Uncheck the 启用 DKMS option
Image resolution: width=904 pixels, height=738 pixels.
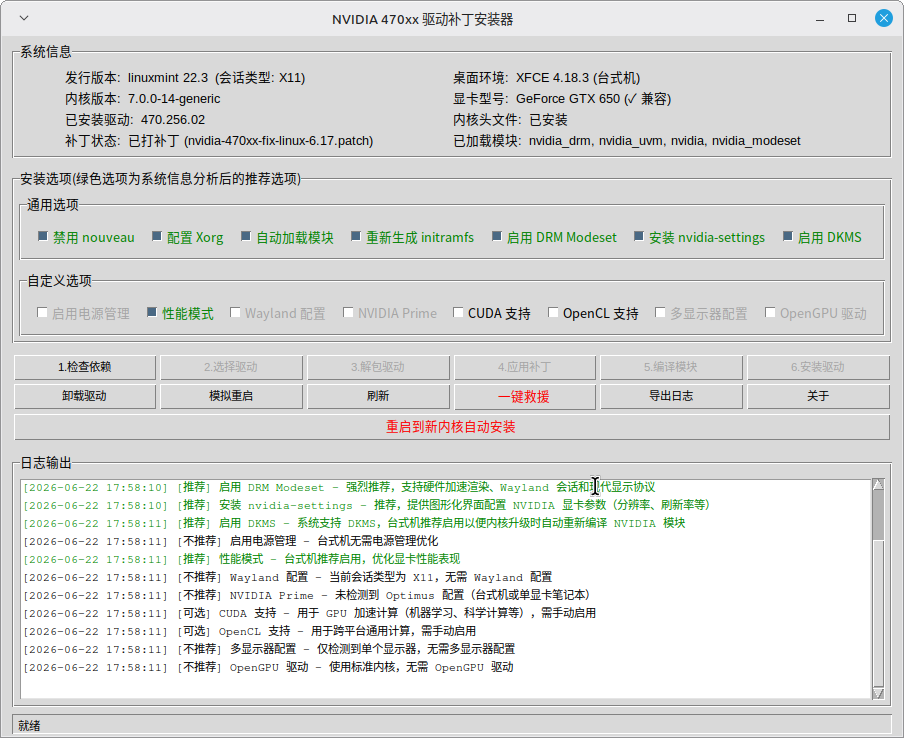[788, 236]
